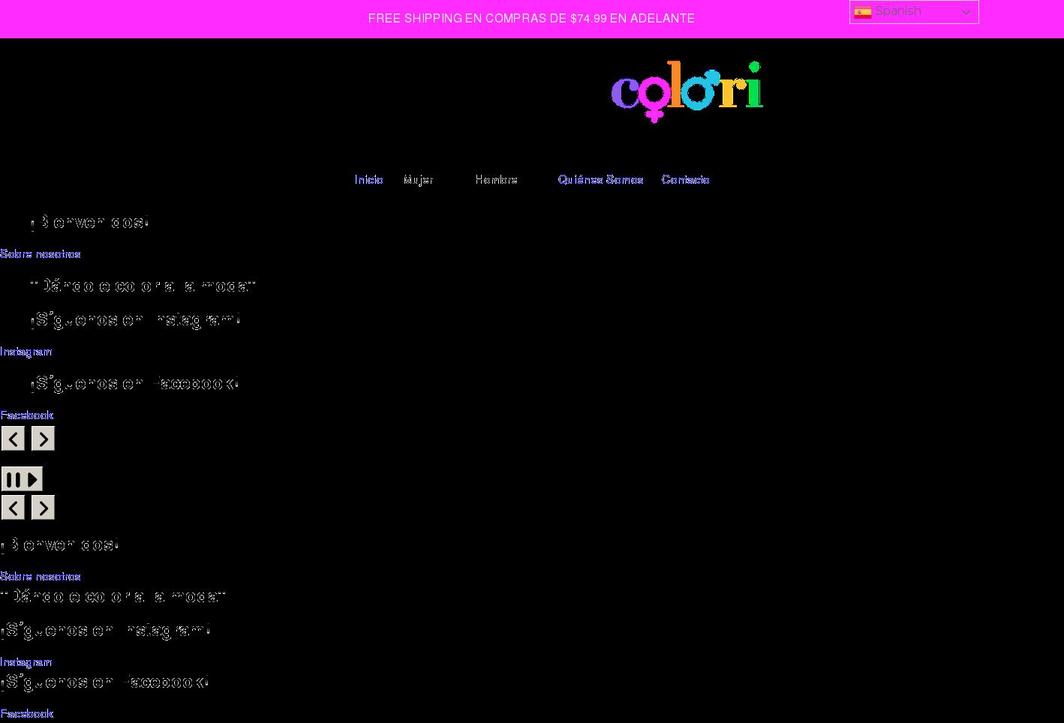The height and width of the screenshot is (723, 1064).
Task: Select the lower ¡Síguenos en Instagram! heading
Action: (105, 631)
